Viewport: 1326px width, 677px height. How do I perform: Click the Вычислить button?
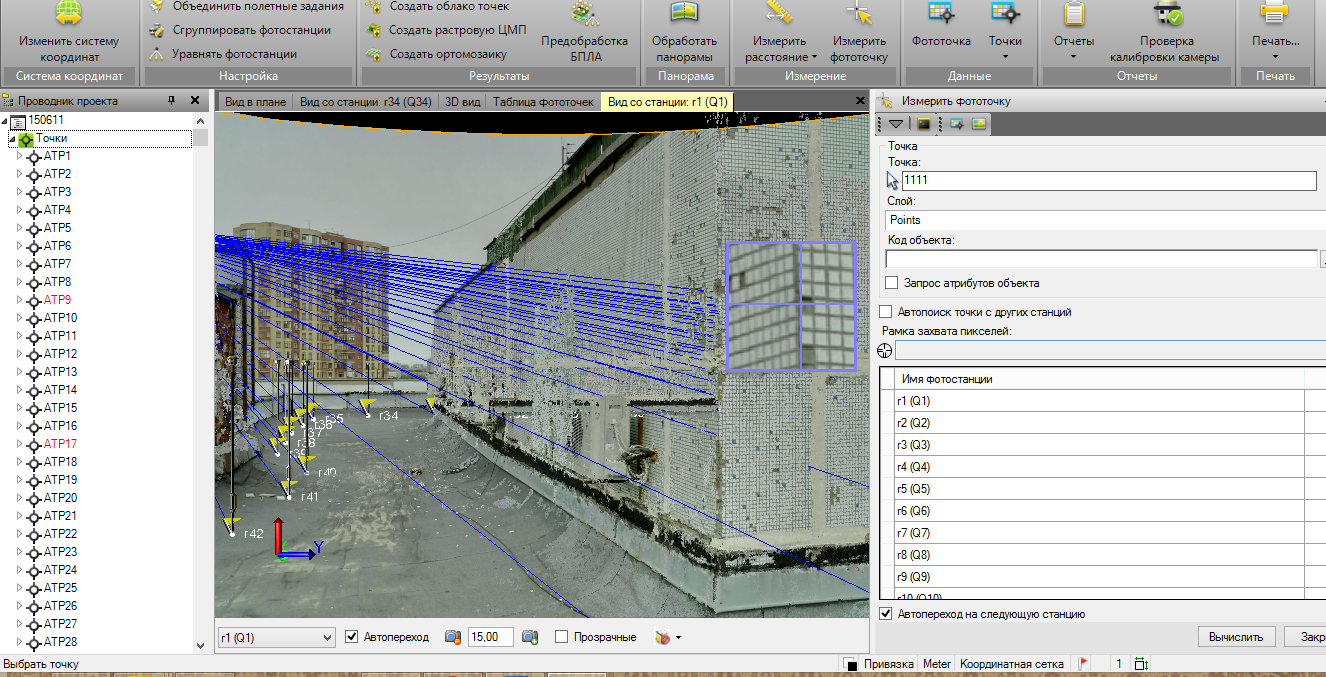(1237, 636)
